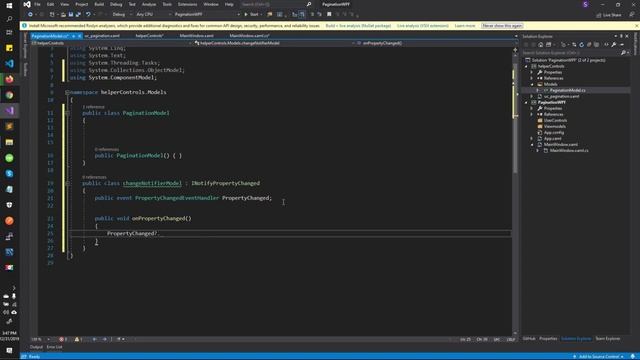Open the Analyze menu
The width and height of the screenshot is (640, 360).
pyautogui.click(x=149, y=4)
